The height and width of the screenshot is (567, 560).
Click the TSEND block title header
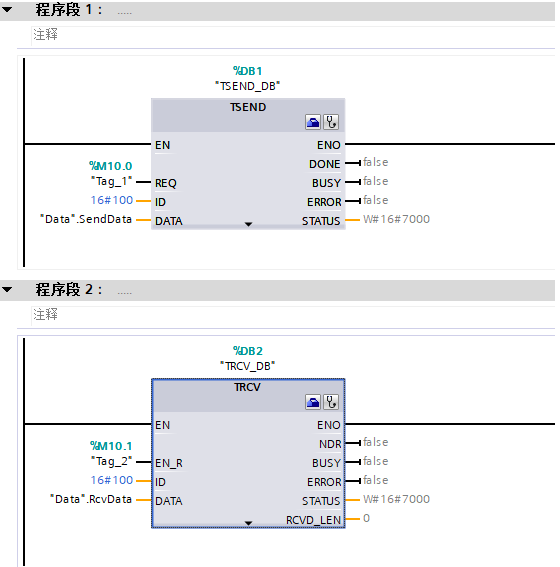coord(248,107)
